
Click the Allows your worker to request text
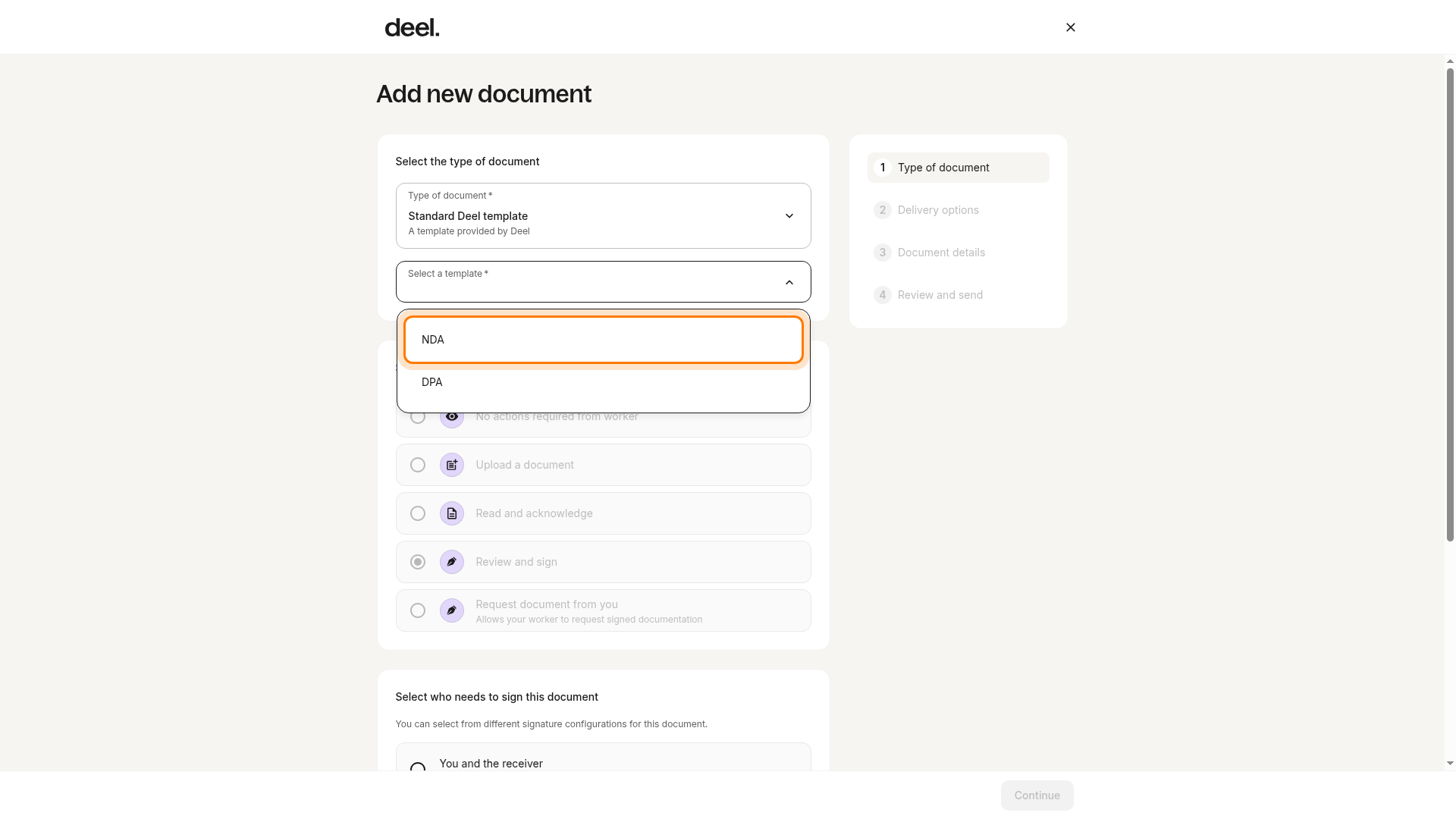[x=589, y=620]
